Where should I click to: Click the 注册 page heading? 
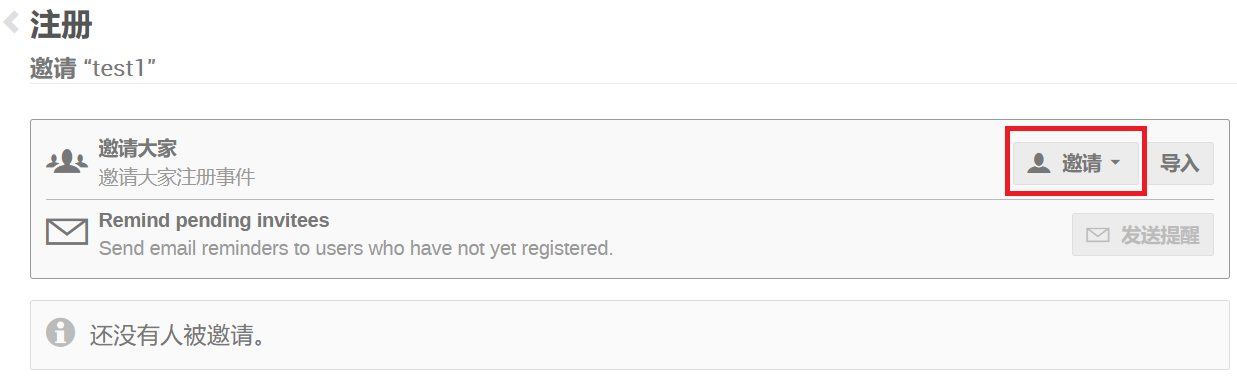(61, 23)
